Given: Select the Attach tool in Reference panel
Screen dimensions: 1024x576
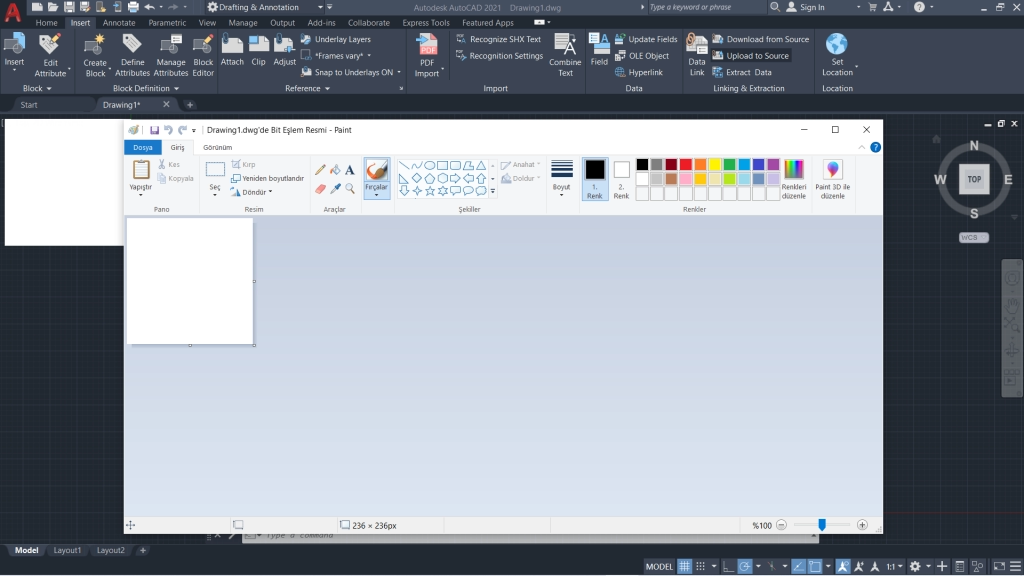Looking at the screenshot, I should point(232,52).
